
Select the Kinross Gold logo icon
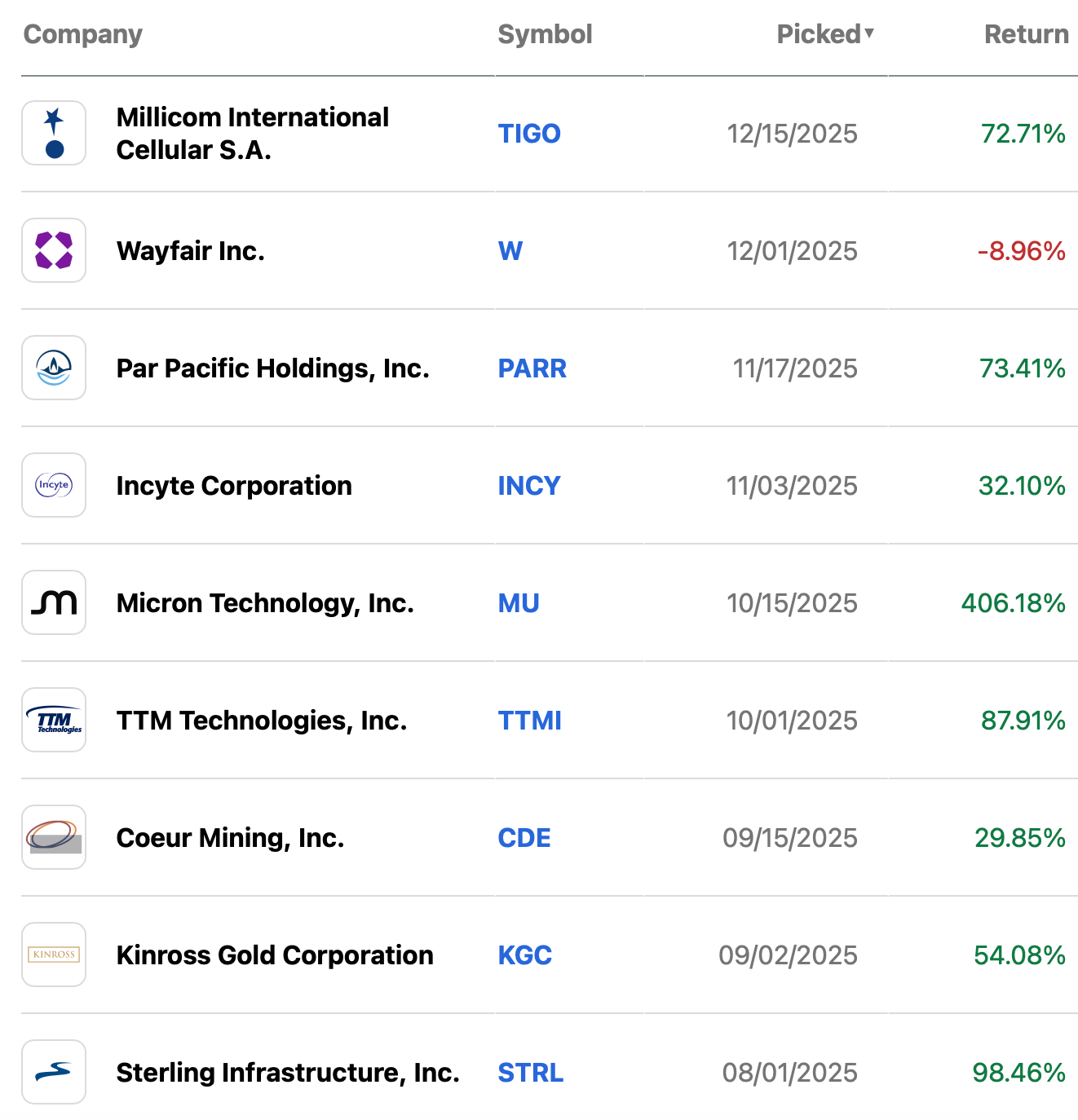pos(54,955)
